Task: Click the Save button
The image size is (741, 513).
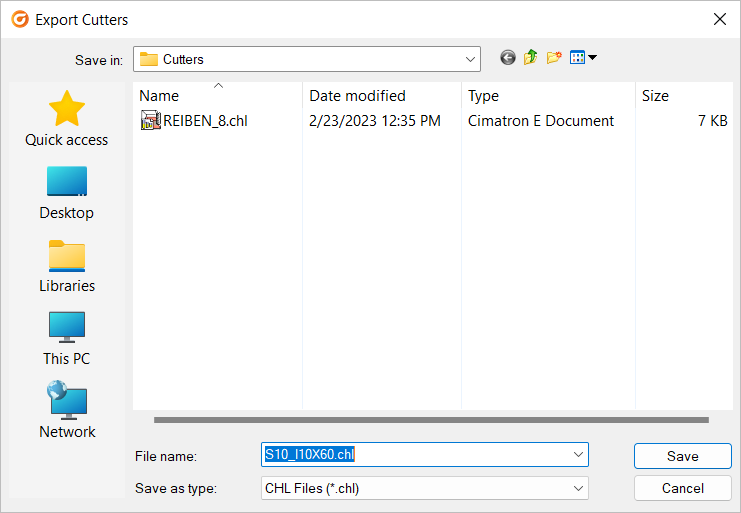Action: [x=682, y=456]
